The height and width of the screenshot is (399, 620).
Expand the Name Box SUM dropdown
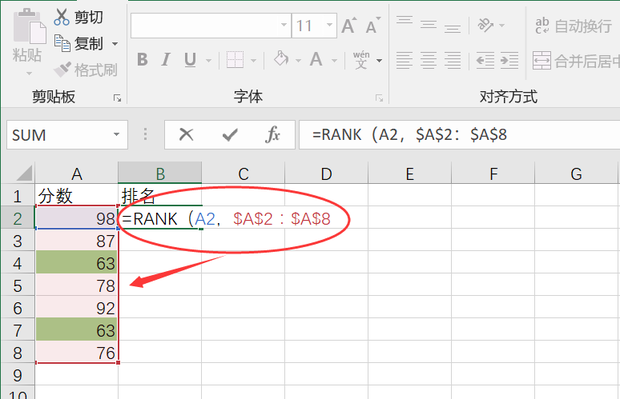(x=116, y=135)
